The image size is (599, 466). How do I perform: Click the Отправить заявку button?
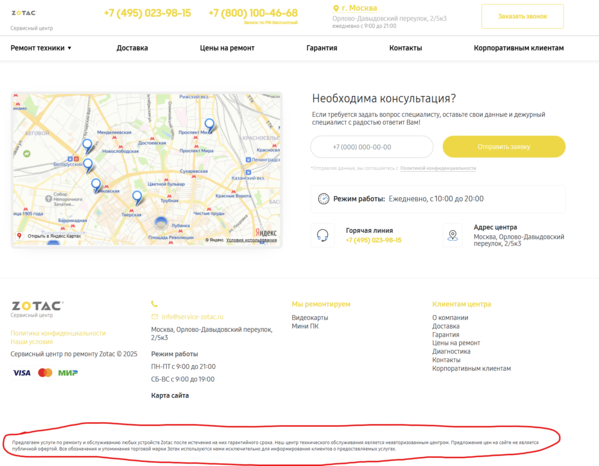(504, 147)
